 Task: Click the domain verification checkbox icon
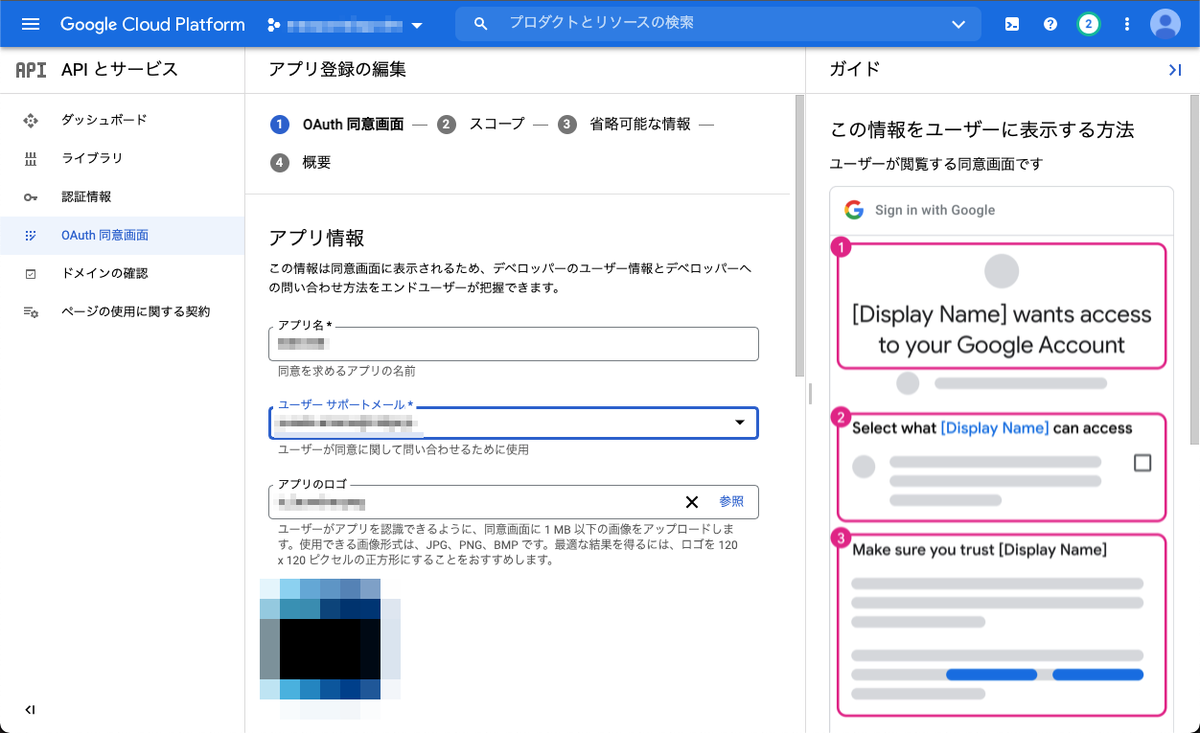[x=30, y=273]
